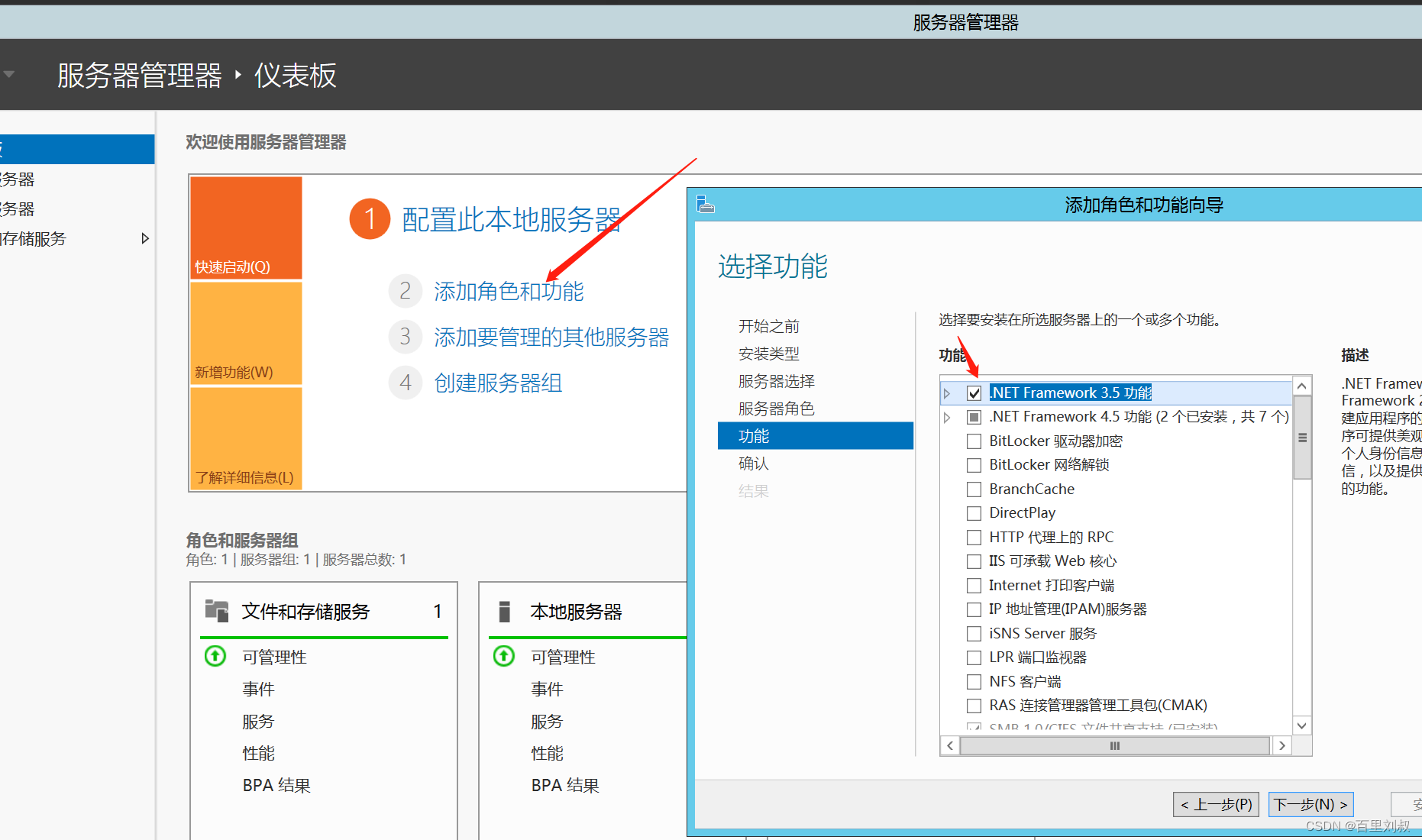
Task: Click 仪表板 breadcrumb in header
Action: click(295, 75)
